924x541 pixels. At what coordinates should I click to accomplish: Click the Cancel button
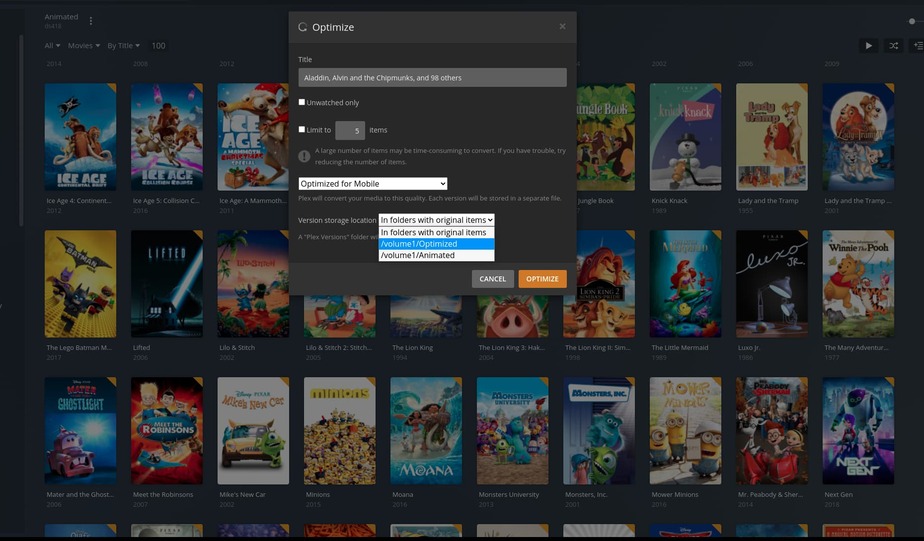tap(493, 279)
